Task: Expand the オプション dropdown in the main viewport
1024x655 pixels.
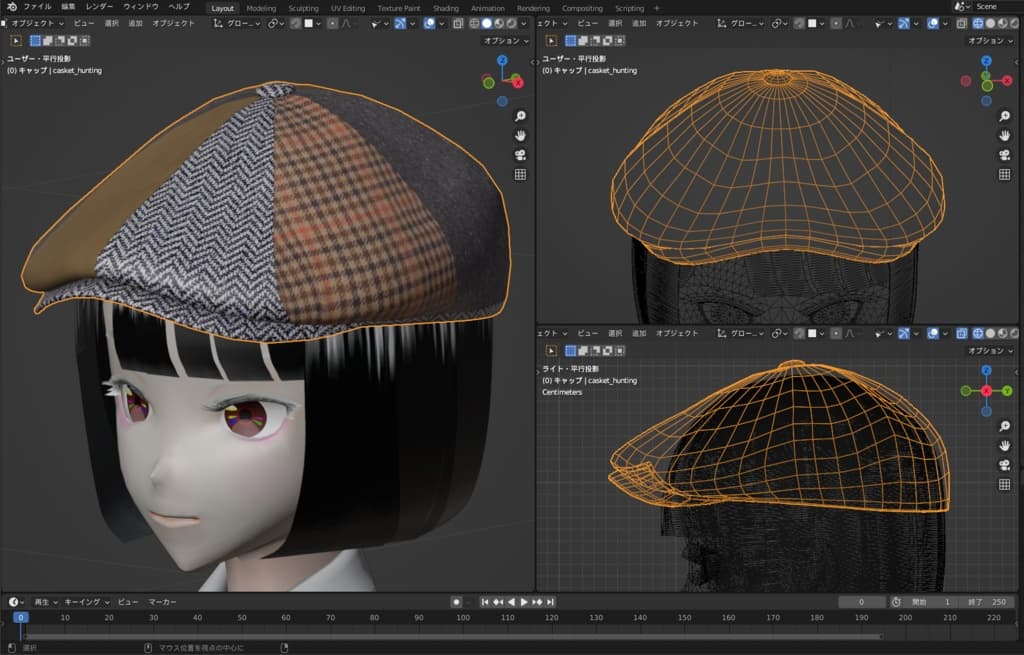Action: click(505, 41)
